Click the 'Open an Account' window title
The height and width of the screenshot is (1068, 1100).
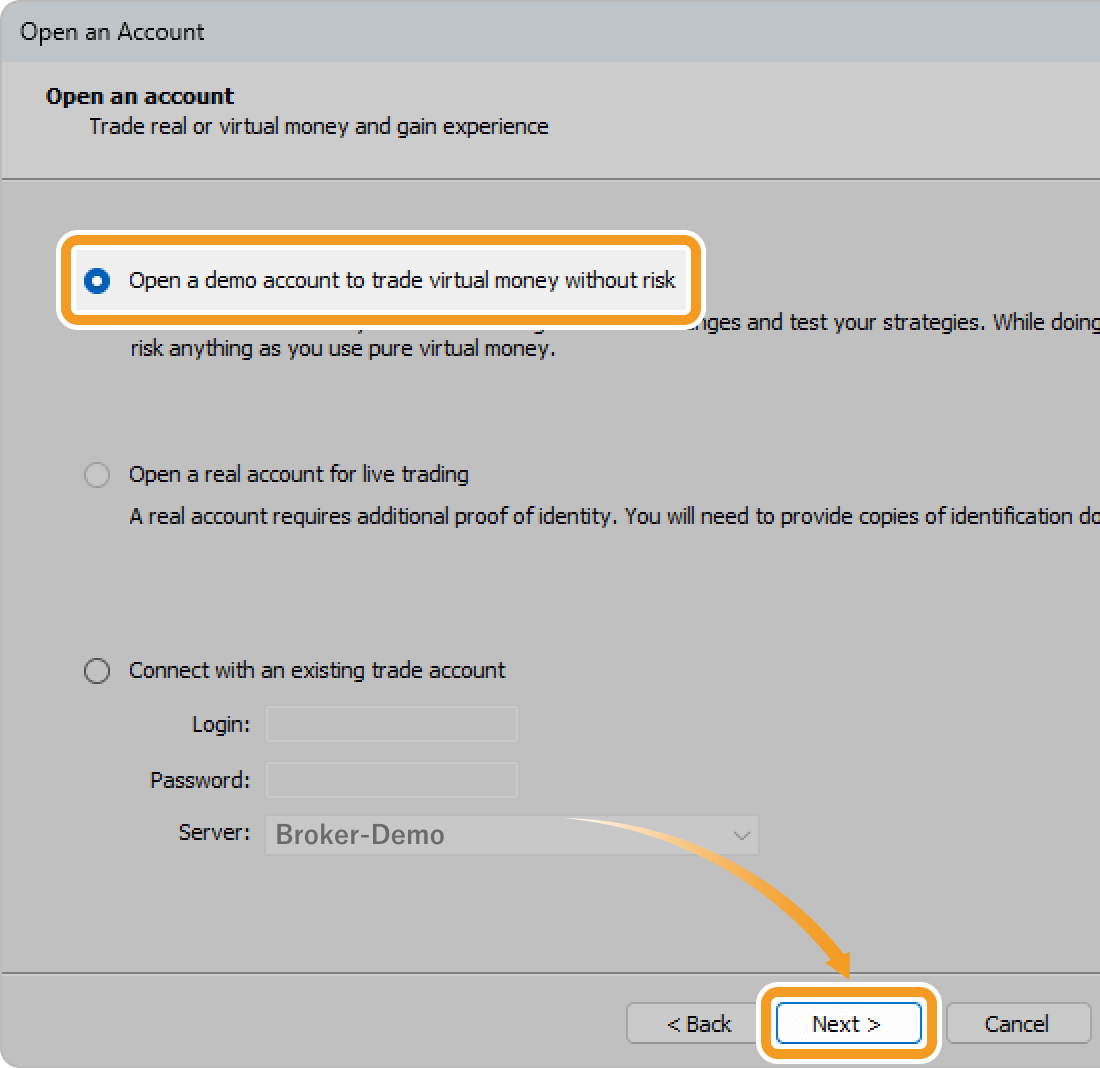pos(112,32)
